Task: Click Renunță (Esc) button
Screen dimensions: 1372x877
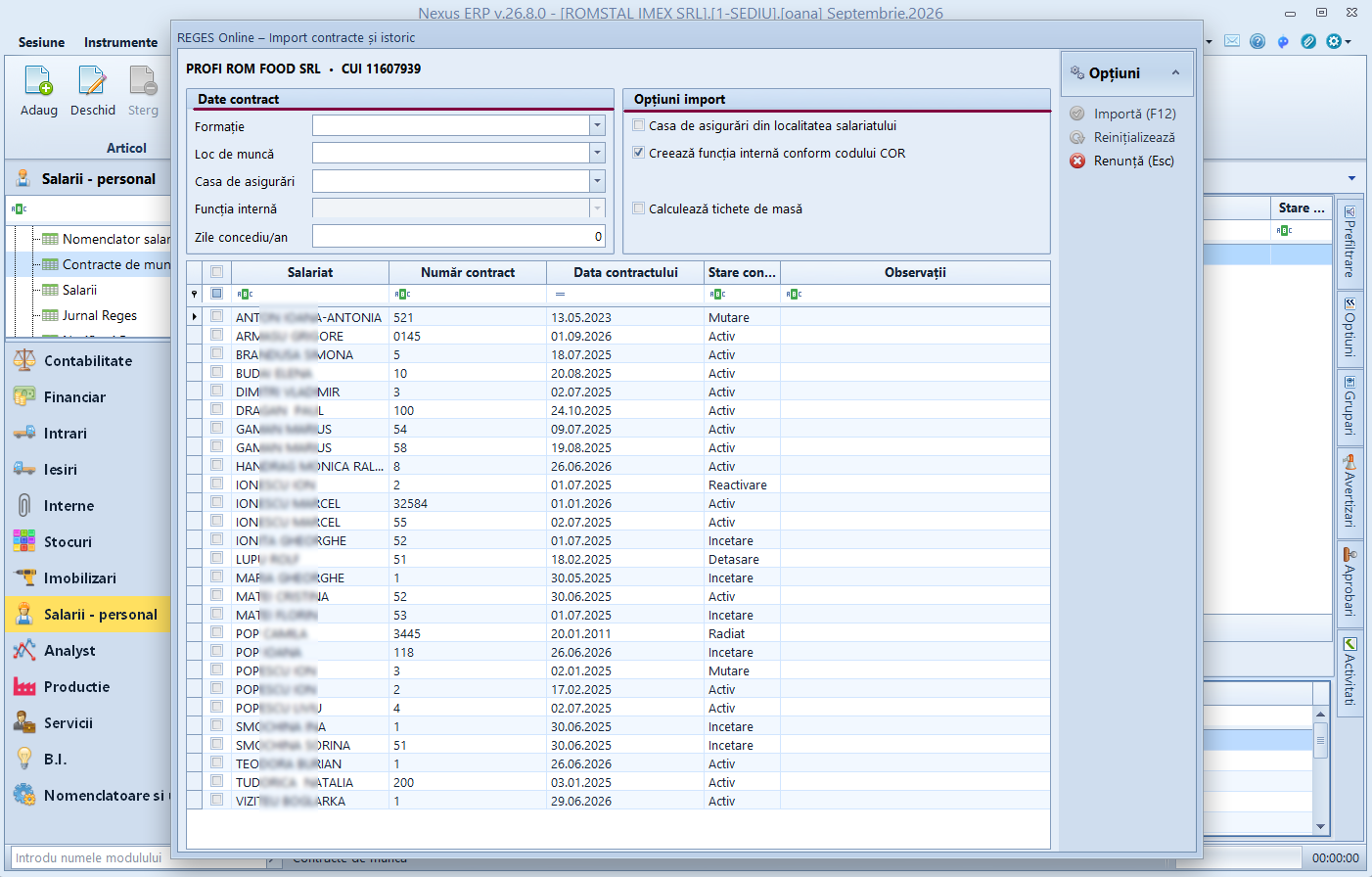Action: [x=1121, y=161]
